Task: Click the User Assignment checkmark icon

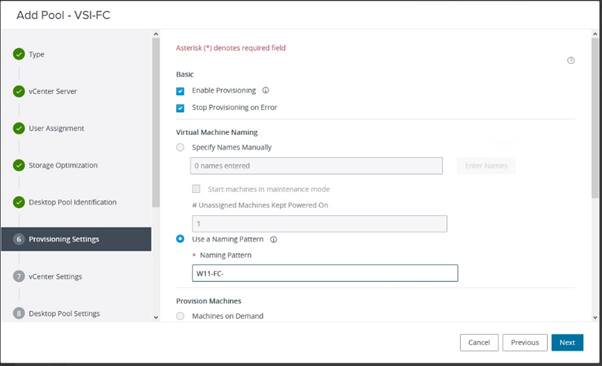Action: [x=19, y=128]
